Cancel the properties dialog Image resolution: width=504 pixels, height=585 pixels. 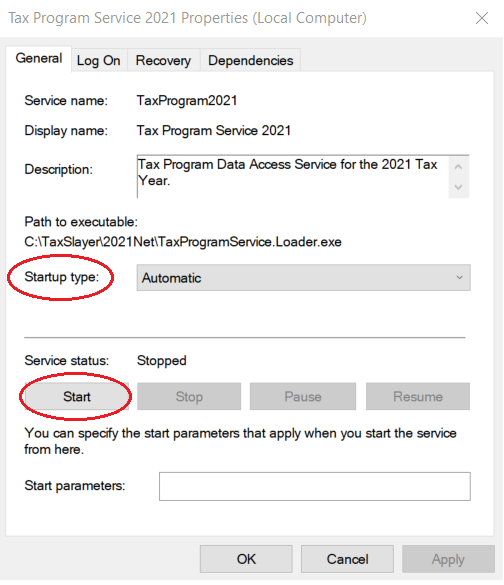347,559
